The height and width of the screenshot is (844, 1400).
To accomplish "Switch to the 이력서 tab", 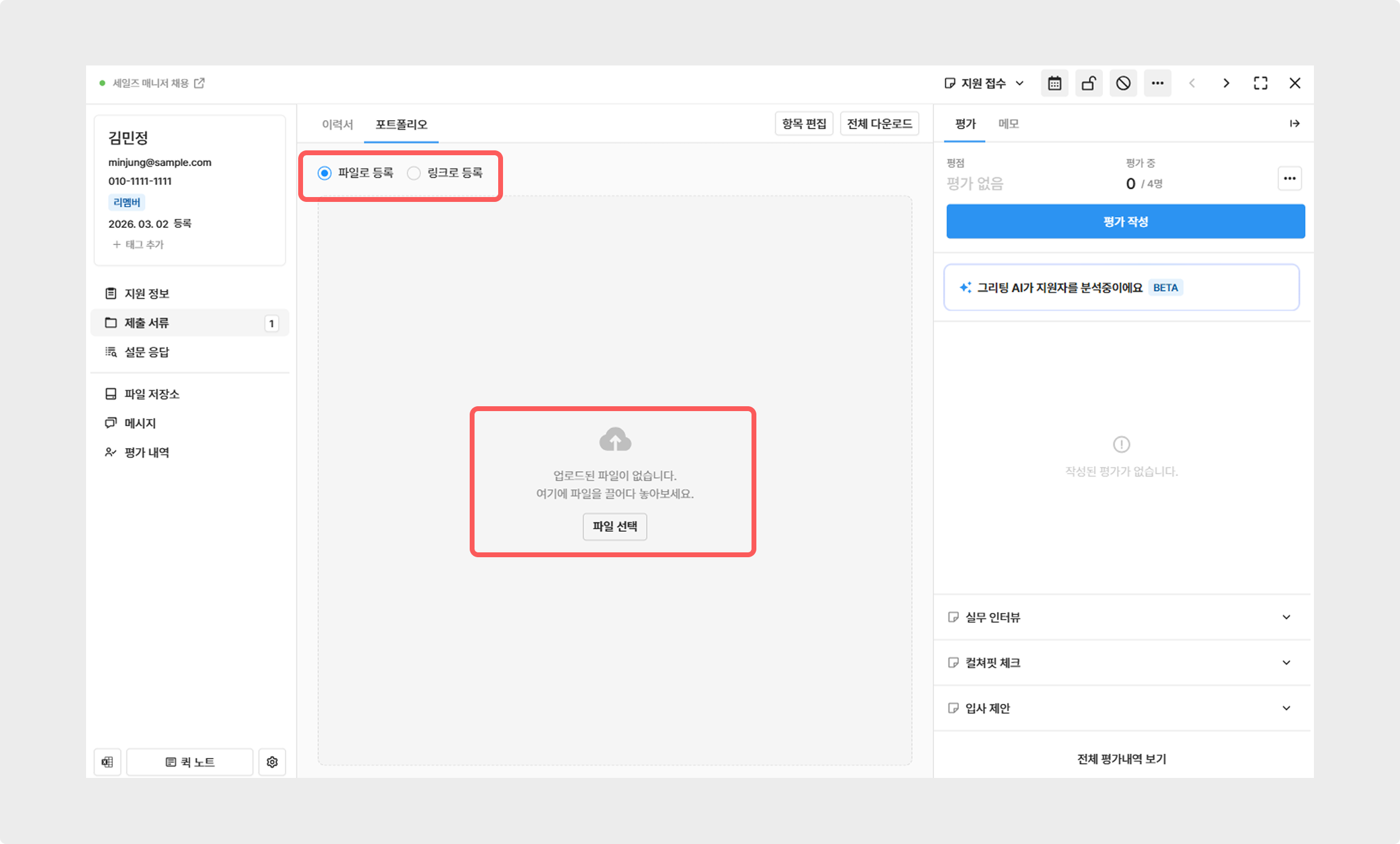I will pos(337,124).
